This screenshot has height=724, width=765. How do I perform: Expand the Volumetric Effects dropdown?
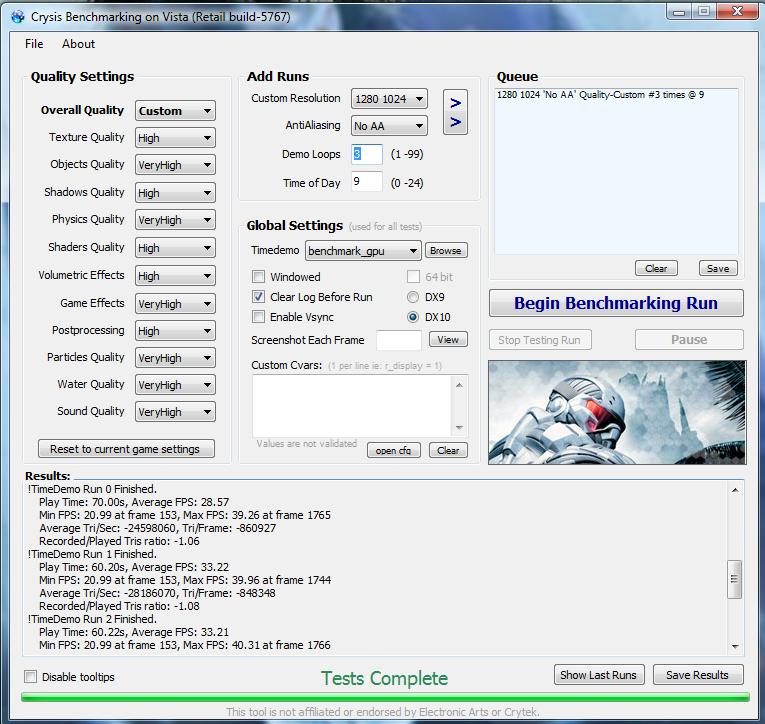tap(175, 276)
